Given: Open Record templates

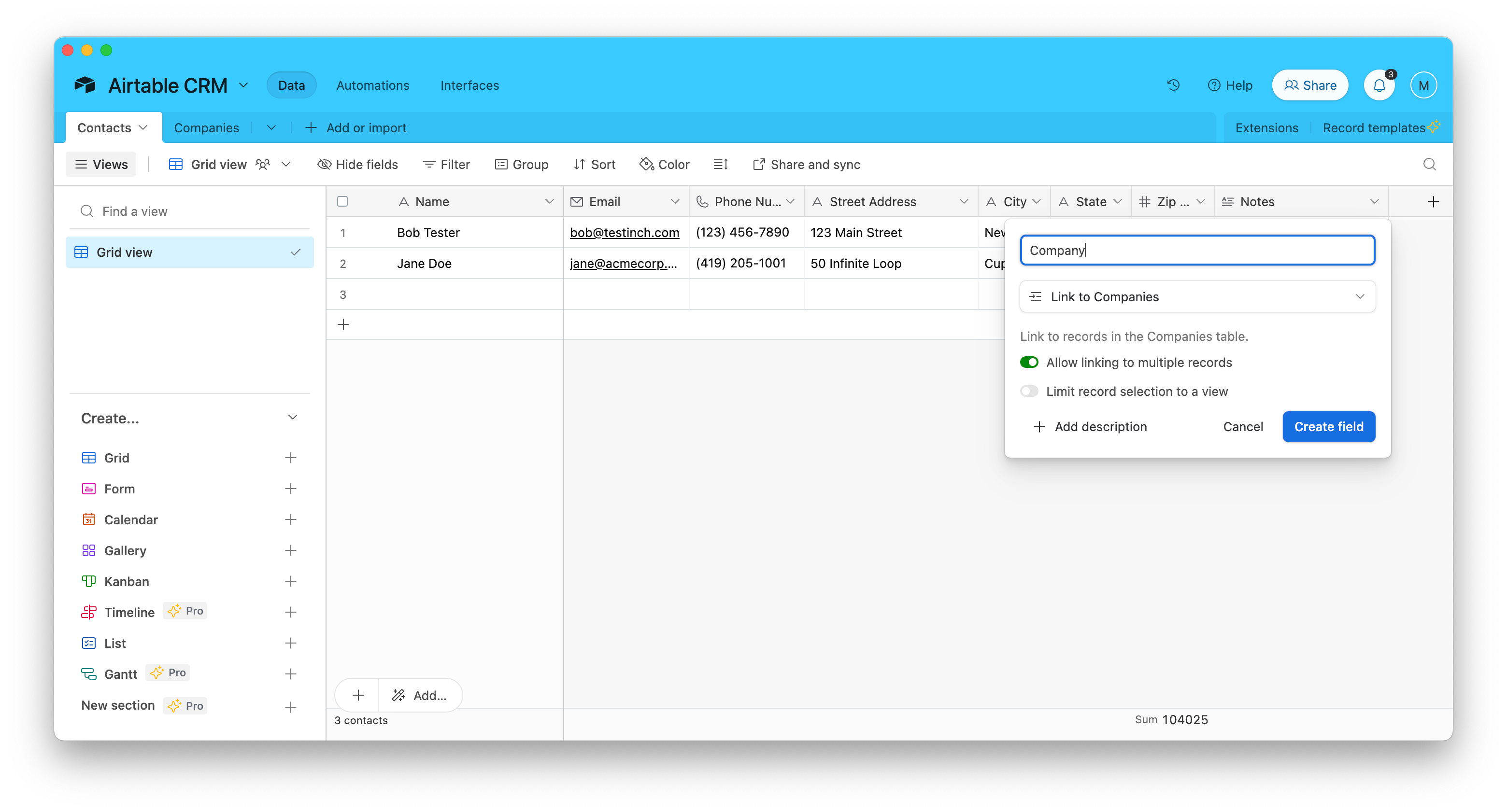Looking at the screenshot, I should [x=1380, y=127].
